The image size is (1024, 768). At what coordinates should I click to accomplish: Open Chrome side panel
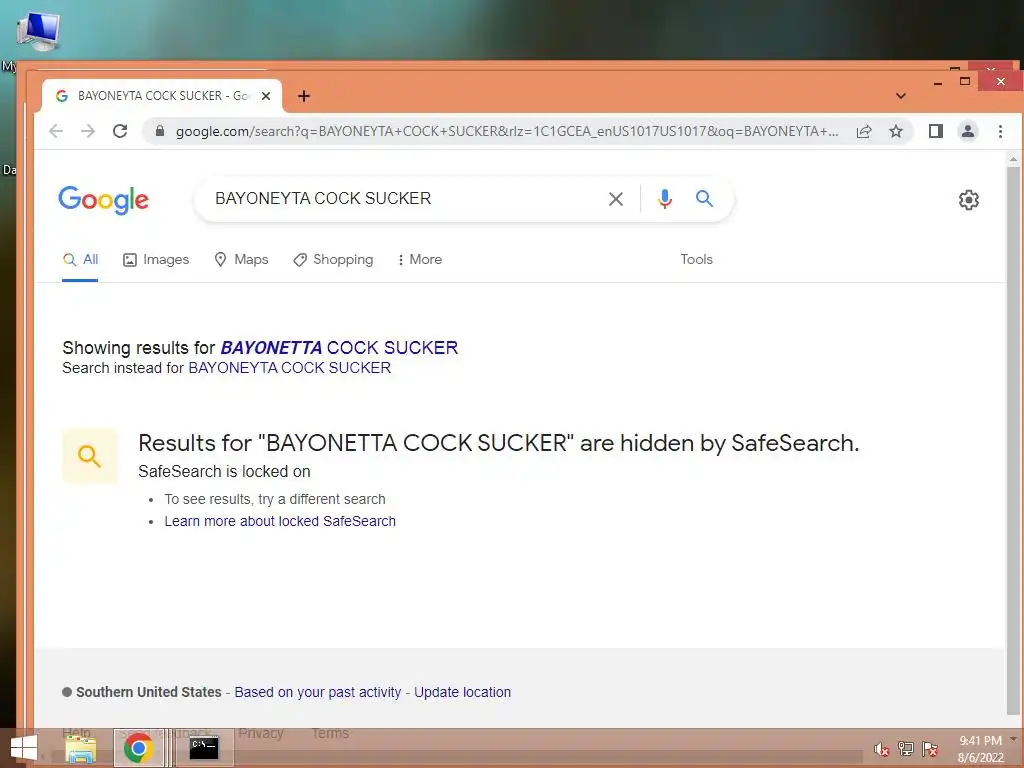pyautogui.click(x=935, y=131)
